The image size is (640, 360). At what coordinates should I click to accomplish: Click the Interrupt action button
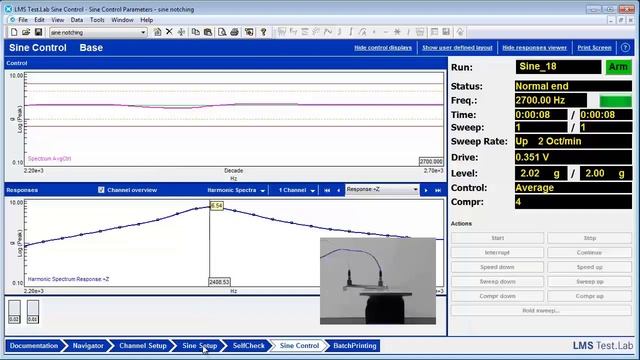click(497, 253)
